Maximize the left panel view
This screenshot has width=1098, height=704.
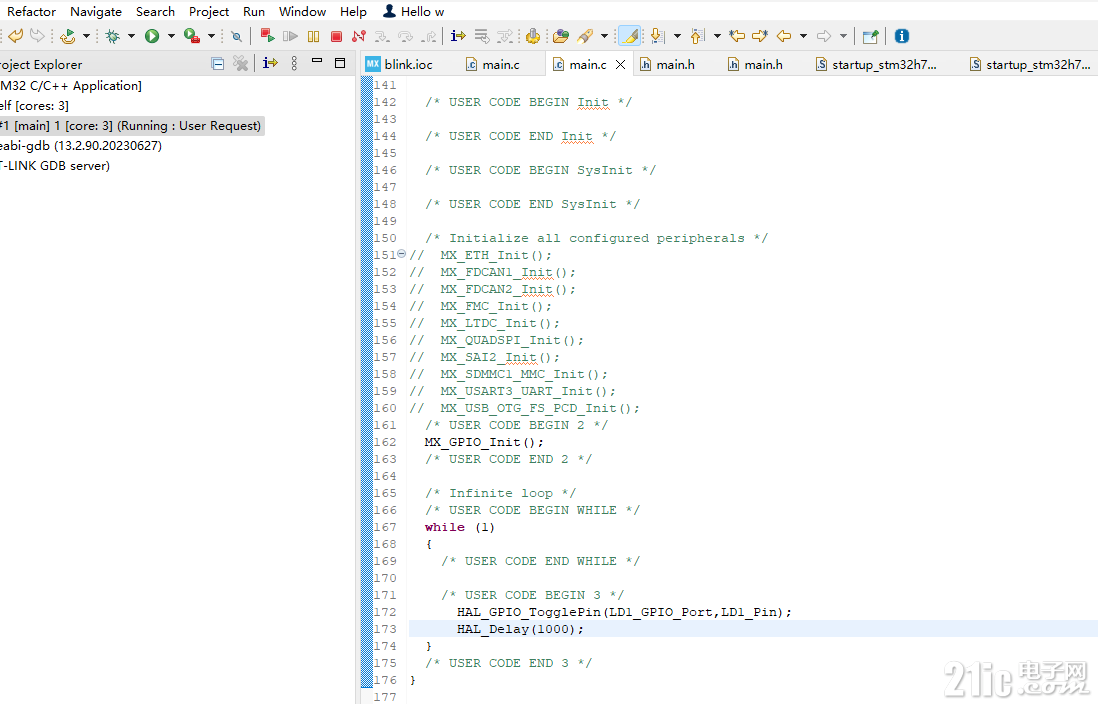tap(340, 63)
